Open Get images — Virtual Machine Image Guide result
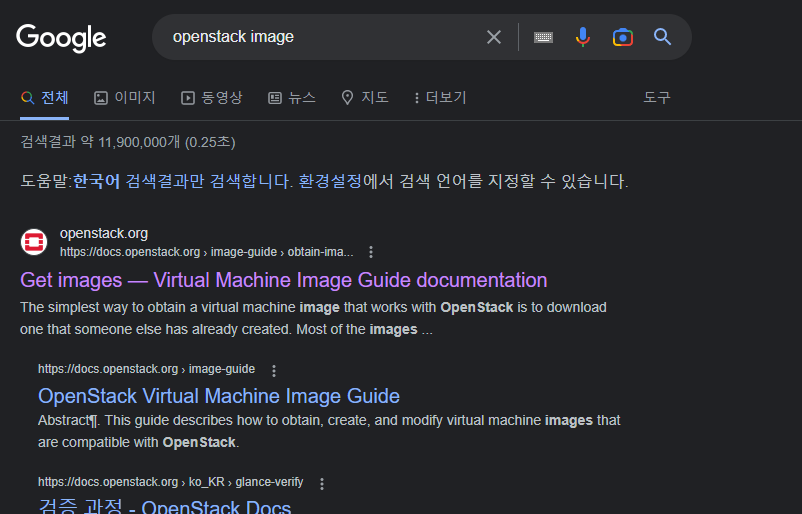The width and height of the screenshot is (802, 514). (x=283, y=280)
